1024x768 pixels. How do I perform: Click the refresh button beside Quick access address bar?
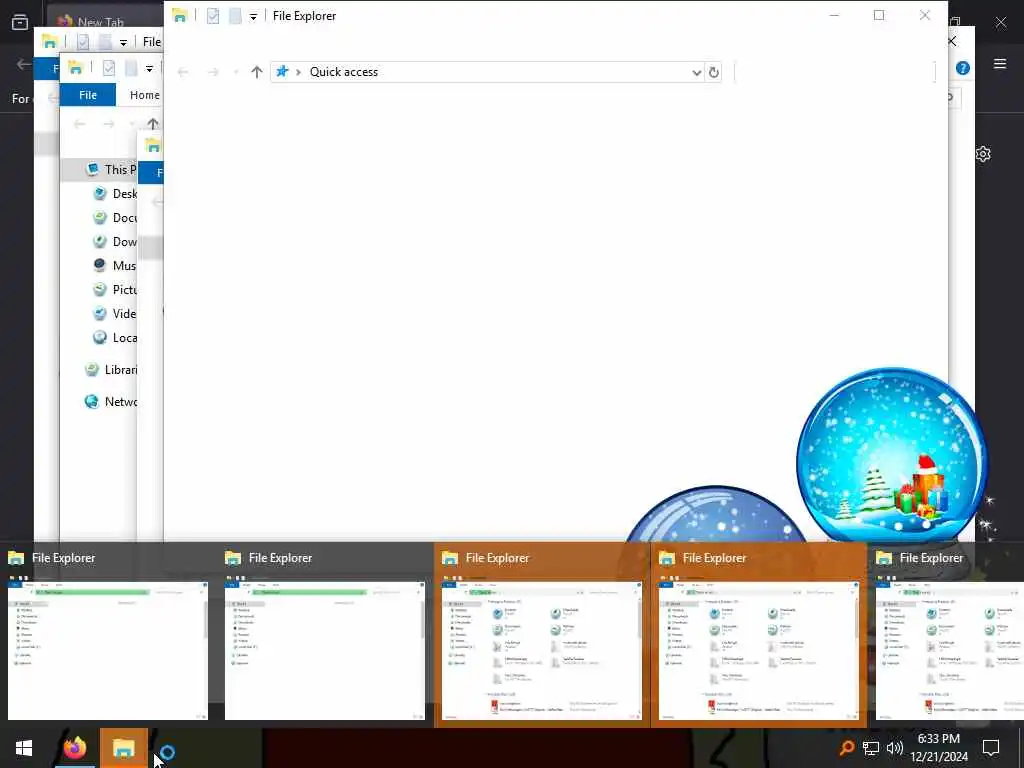point(714,72)
